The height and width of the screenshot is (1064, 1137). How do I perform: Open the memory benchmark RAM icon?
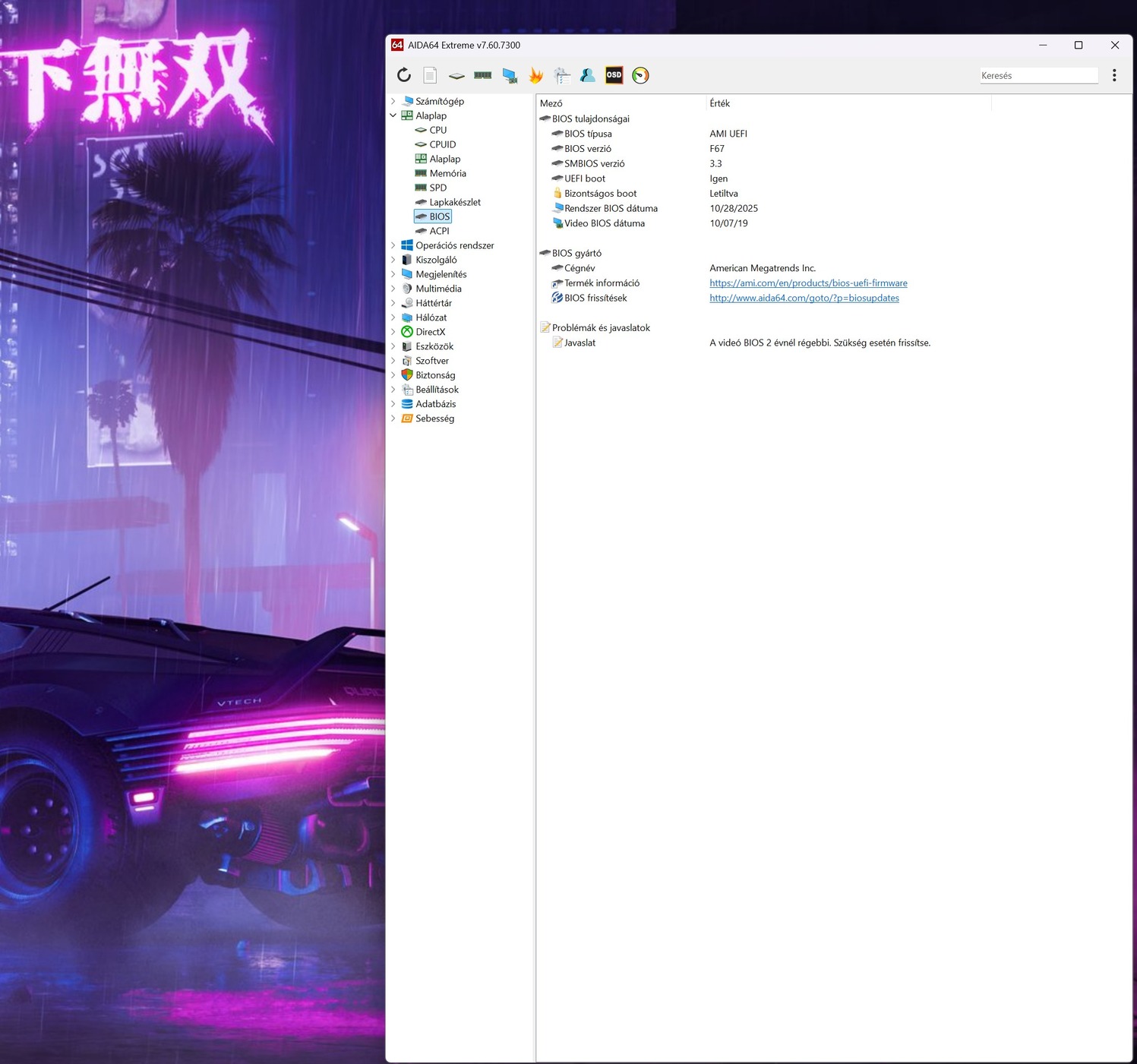click(483, 75)
